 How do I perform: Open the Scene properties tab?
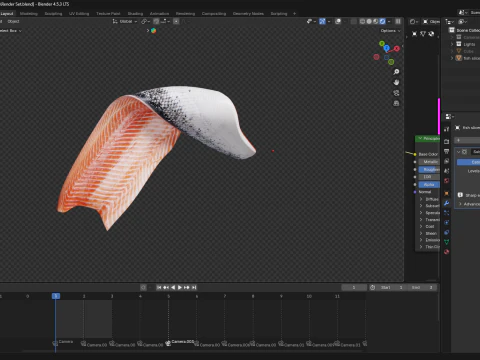click(447, 171)
